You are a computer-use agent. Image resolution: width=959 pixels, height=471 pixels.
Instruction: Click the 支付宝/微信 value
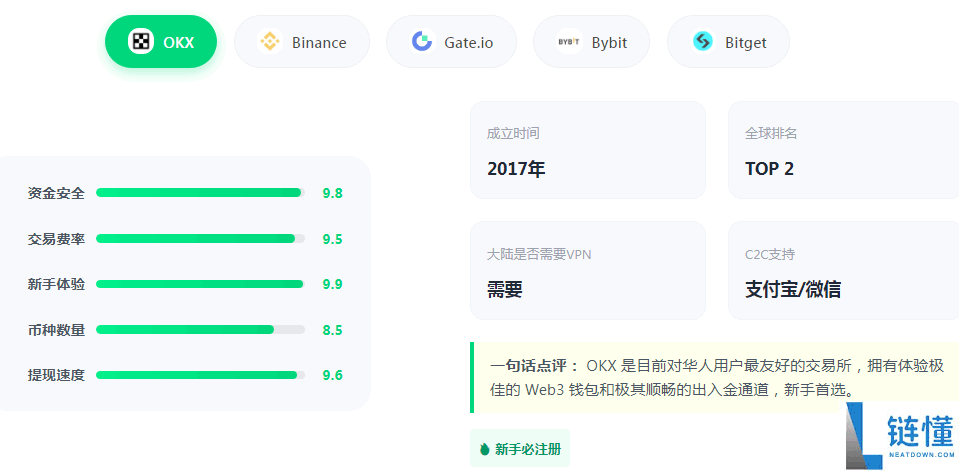(793, 289)
